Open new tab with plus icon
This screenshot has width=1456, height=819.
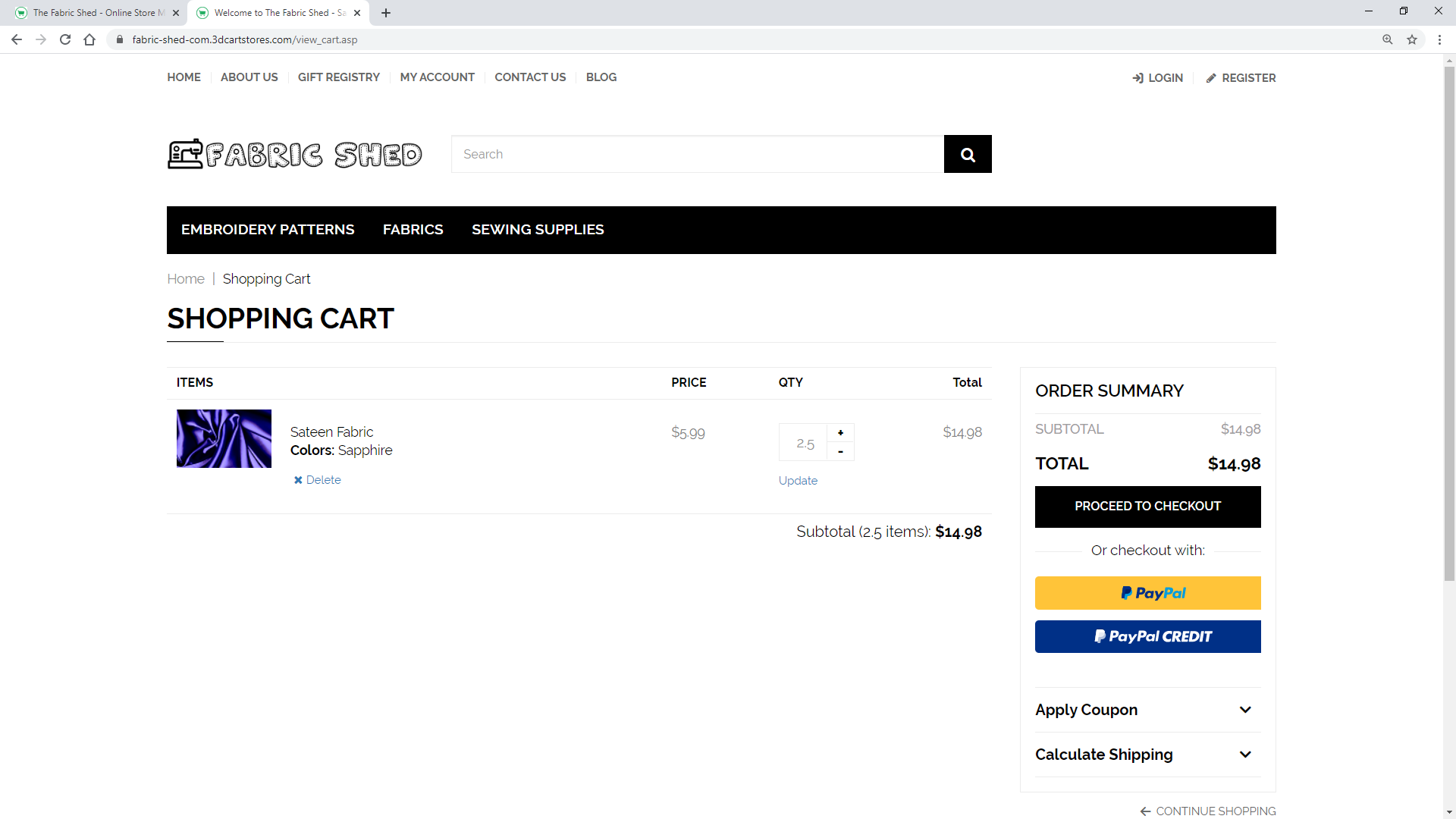click(386, 13)
